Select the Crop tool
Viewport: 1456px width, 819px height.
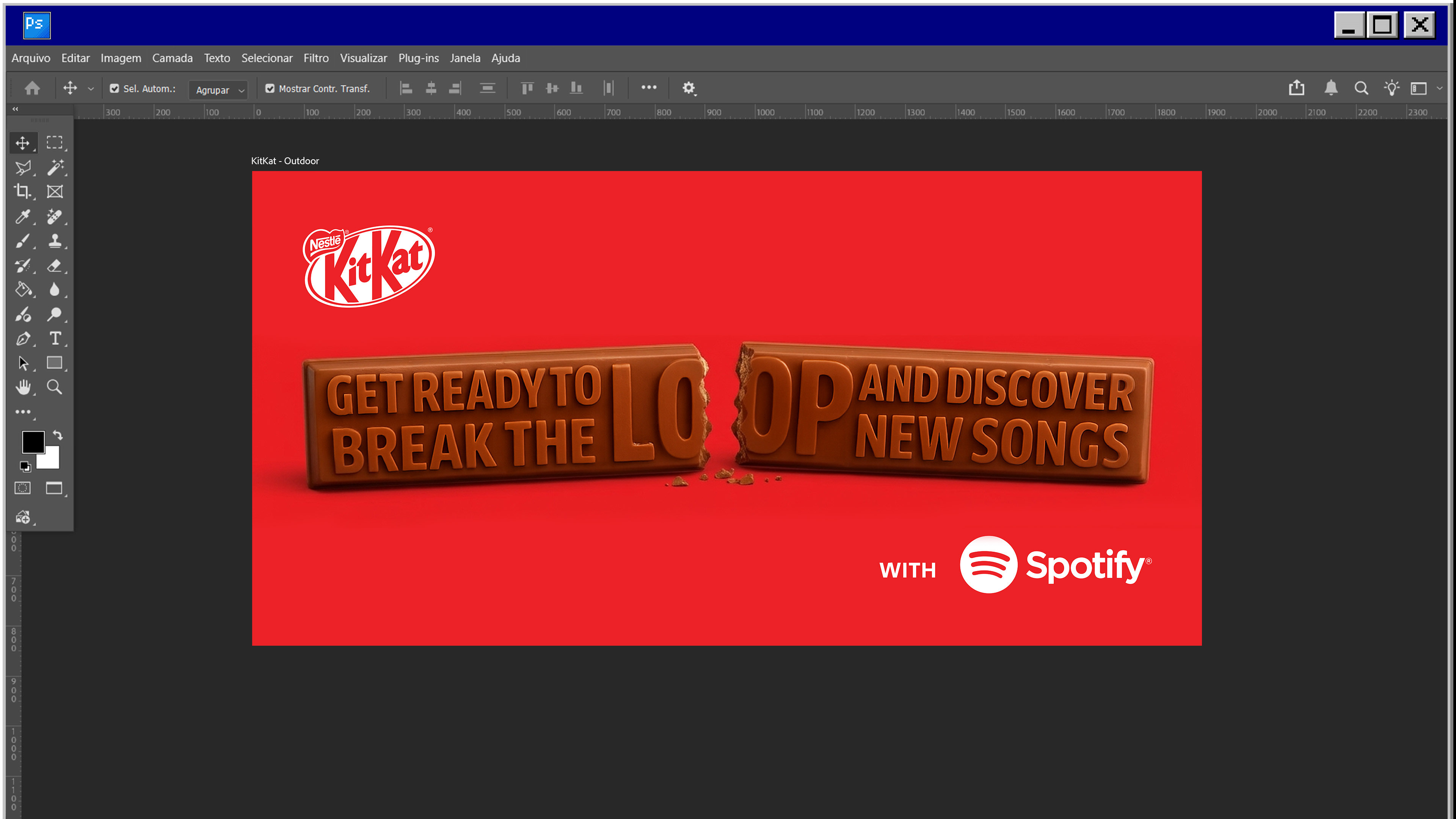click(x=23, y=191)
